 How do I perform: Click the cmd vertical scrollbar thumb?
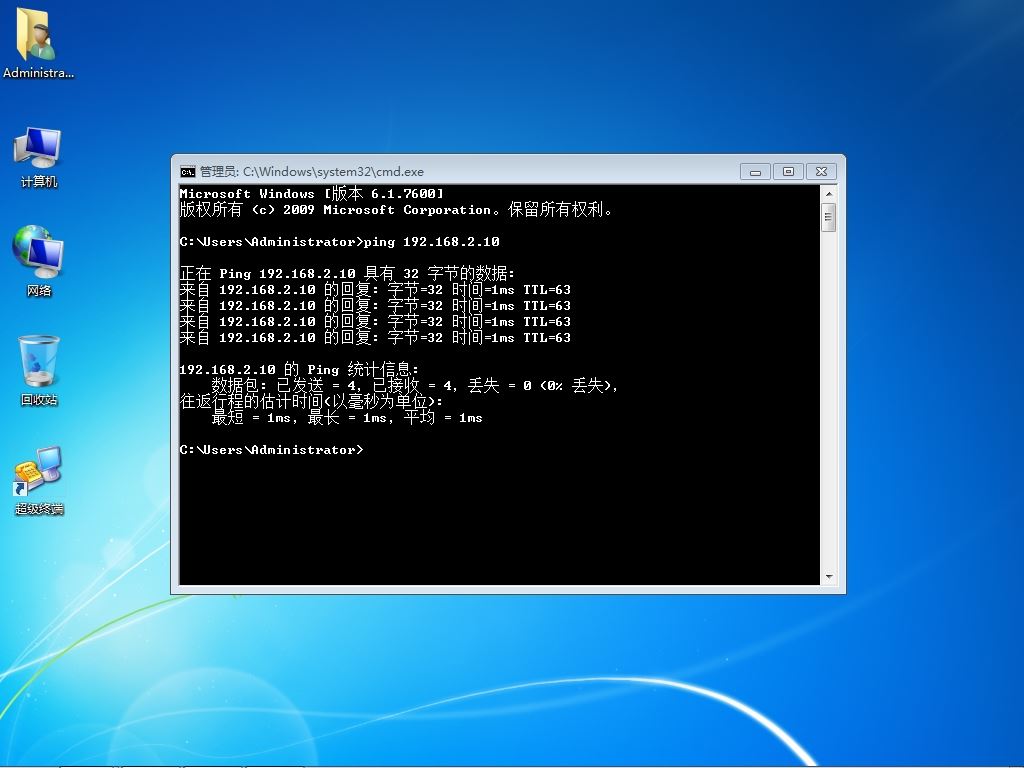(829, 217)
